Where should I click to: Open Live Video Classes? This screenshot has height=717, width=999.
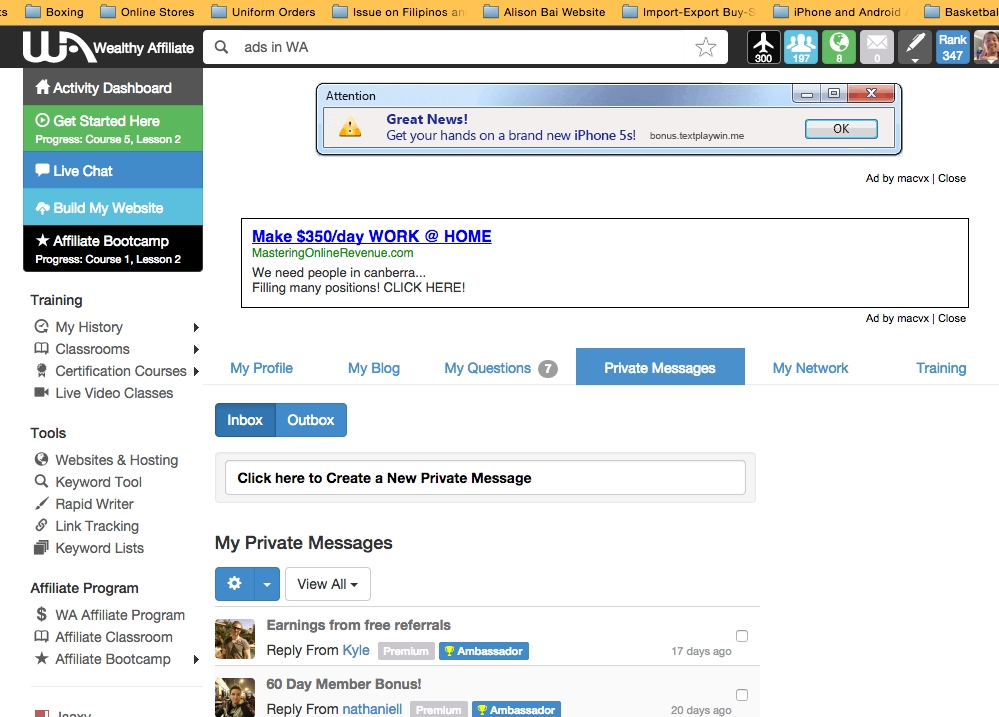tap(113, 393)
